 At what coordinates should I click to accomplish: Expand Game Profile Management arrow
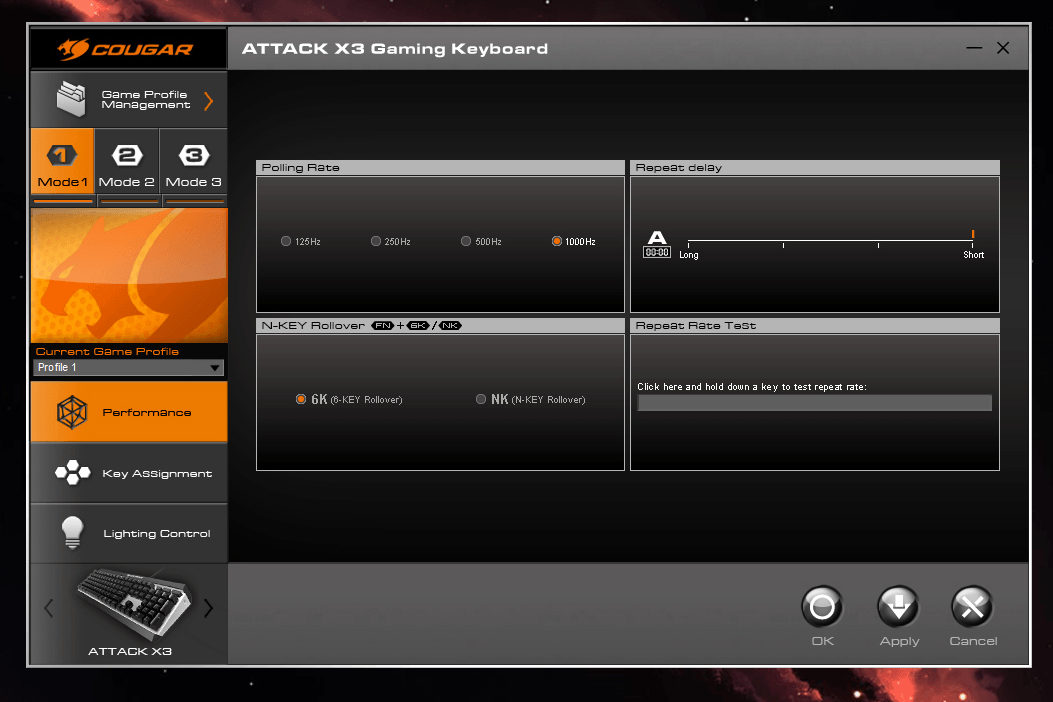pyautogui.click(x=209, y=101)
